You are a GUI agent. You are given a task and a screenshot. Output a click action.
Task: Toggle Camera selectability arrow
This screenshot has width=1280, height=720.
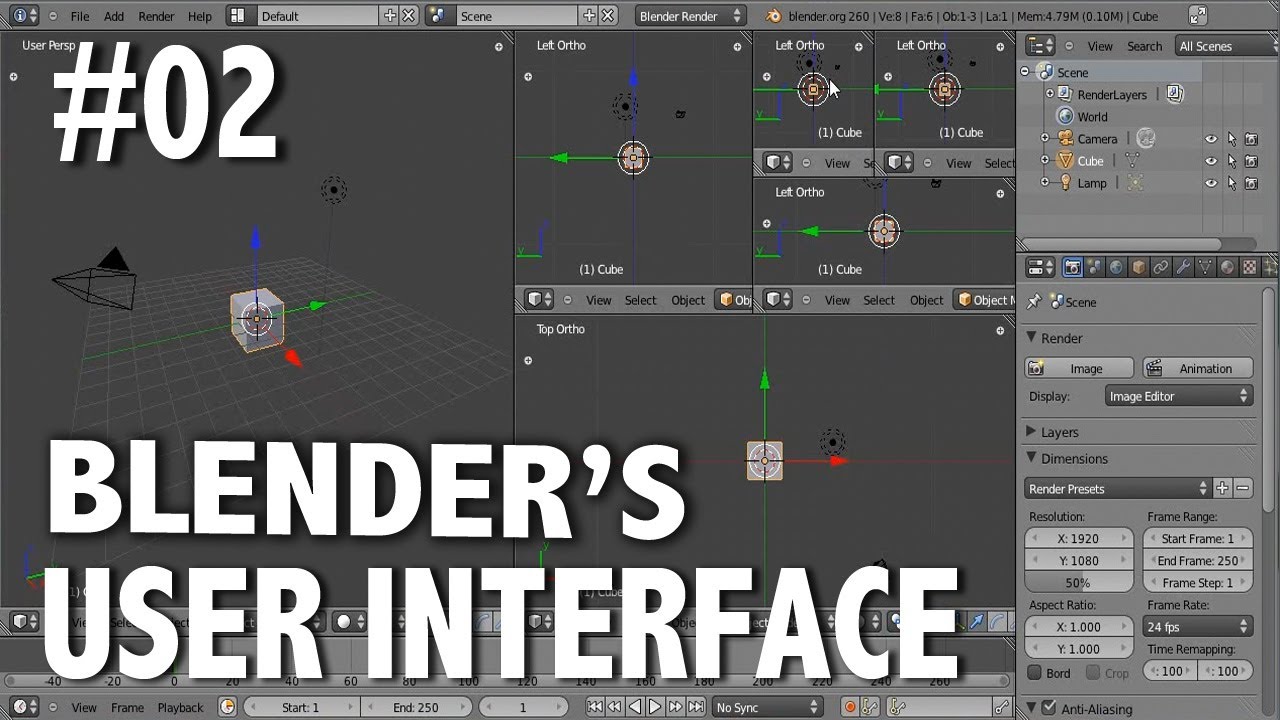(1232, 139)
